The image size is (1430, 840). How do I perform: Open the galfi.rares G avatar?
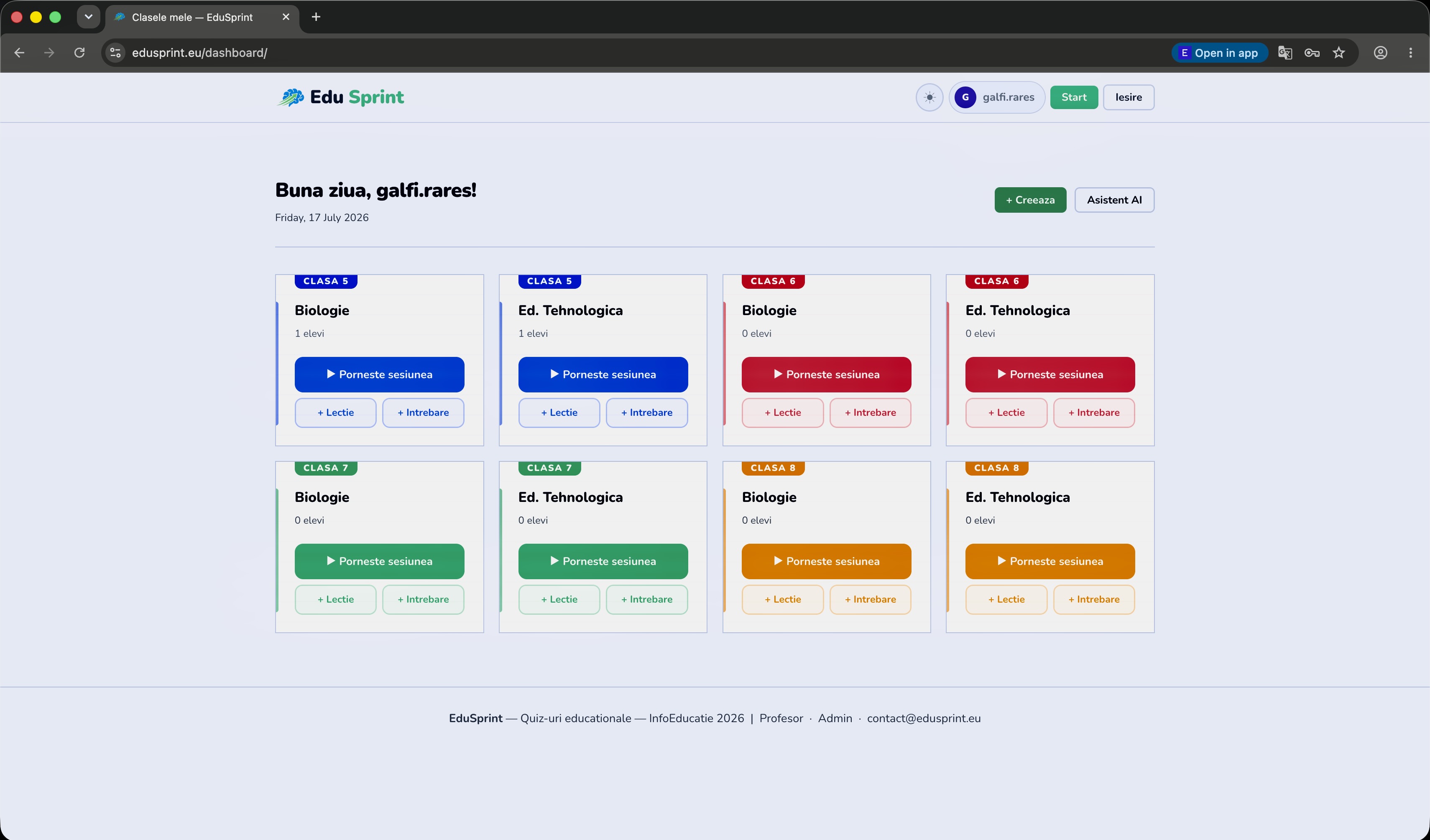(x=965, y=97)
